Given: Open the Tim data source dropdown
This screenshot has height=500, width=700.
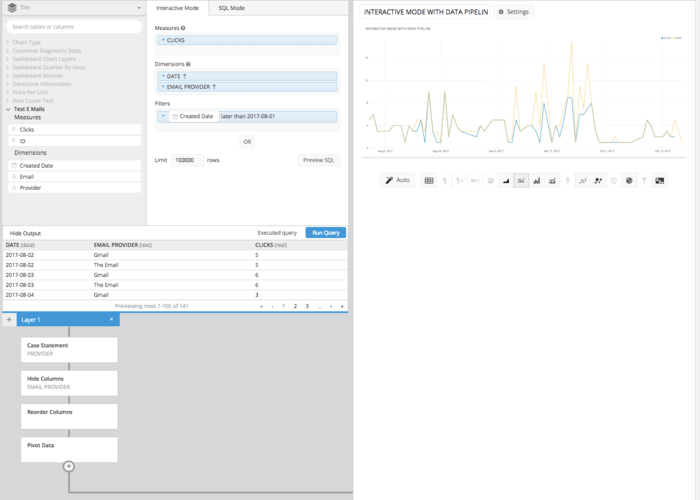Looking at the screenshot, I should pos(72,8).
